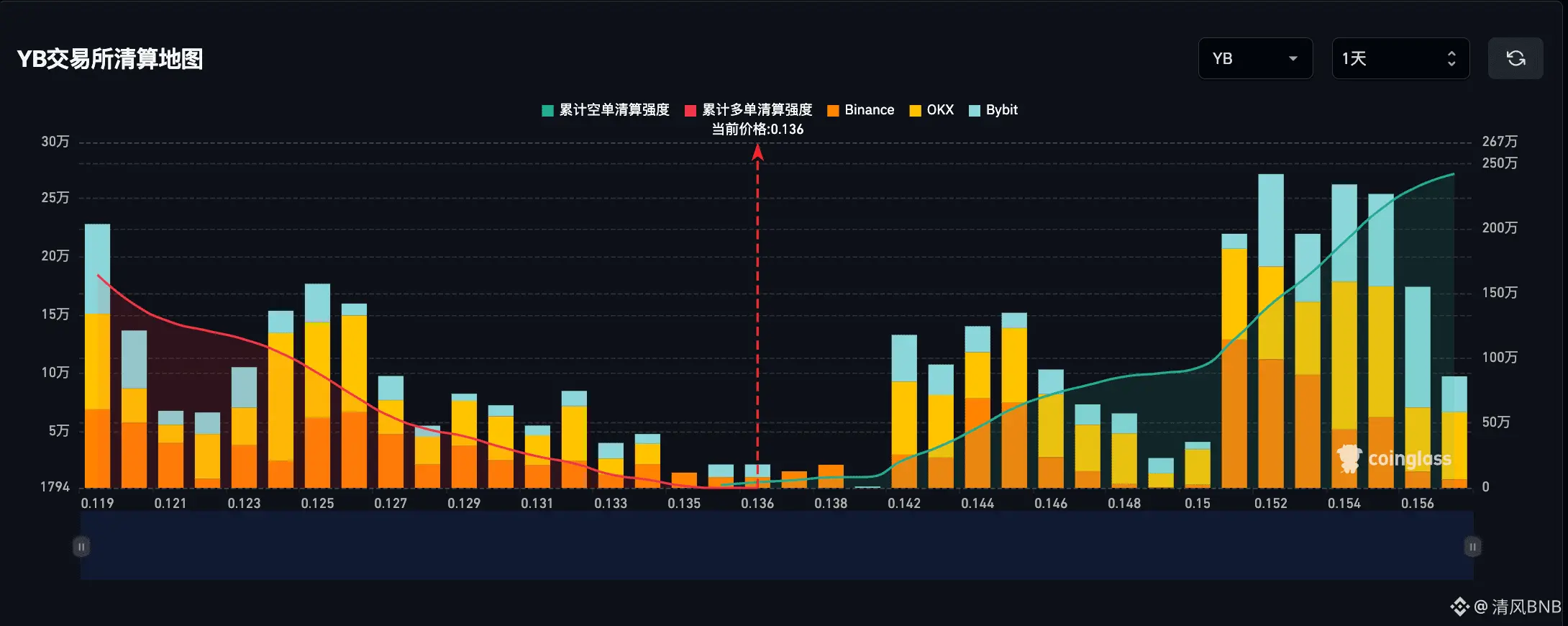The image size is (1568, 626).
Task: Click the 0.138 price axis label
Action: coord(831,504)
